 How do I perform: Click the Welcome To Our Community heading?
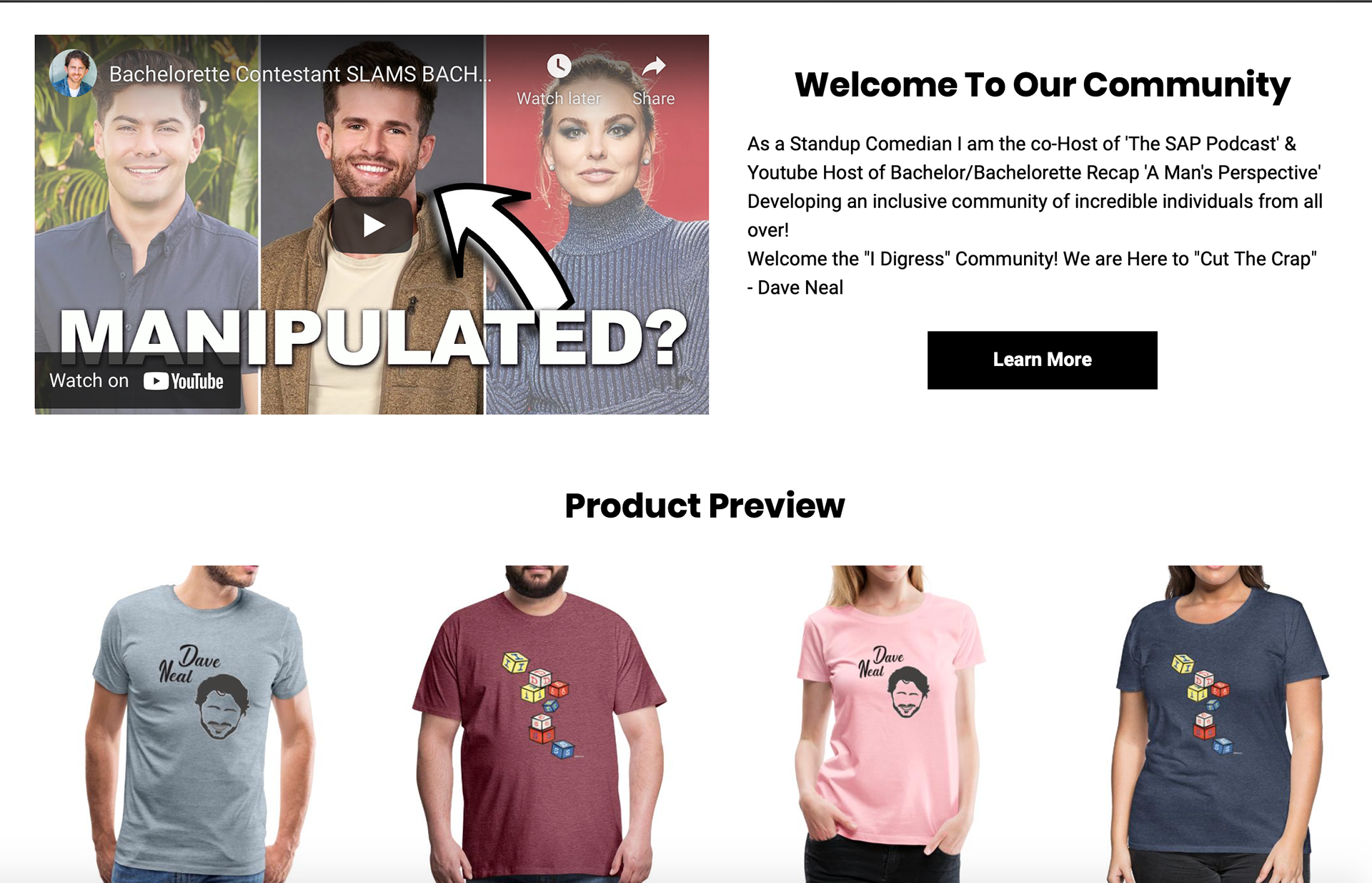(1042, 84)
